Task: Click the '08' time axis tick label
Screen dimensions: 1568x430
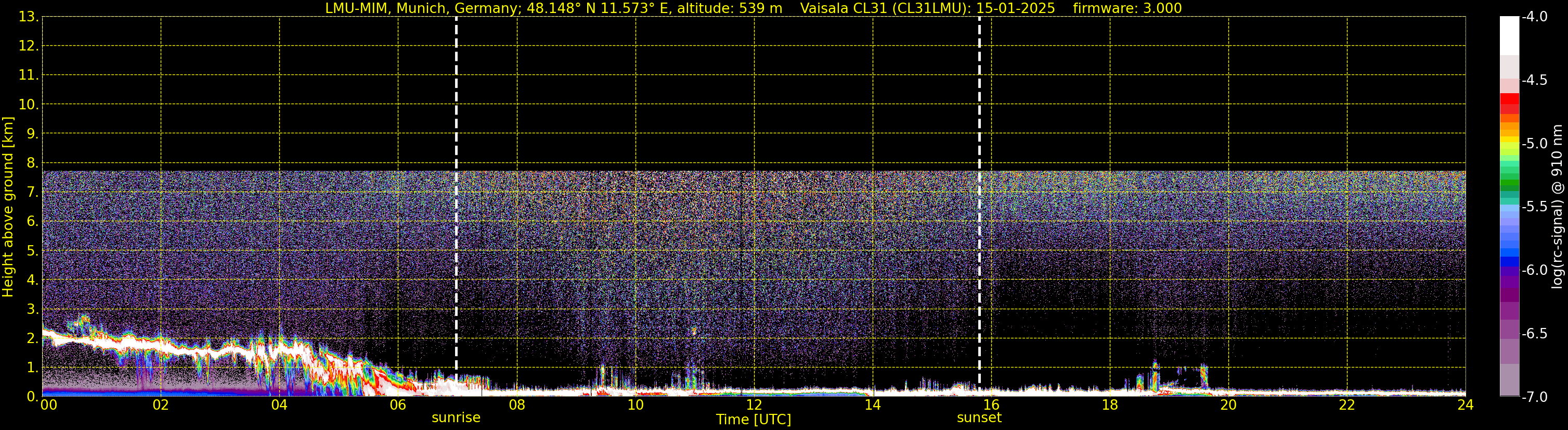Action: coord(517,406)
